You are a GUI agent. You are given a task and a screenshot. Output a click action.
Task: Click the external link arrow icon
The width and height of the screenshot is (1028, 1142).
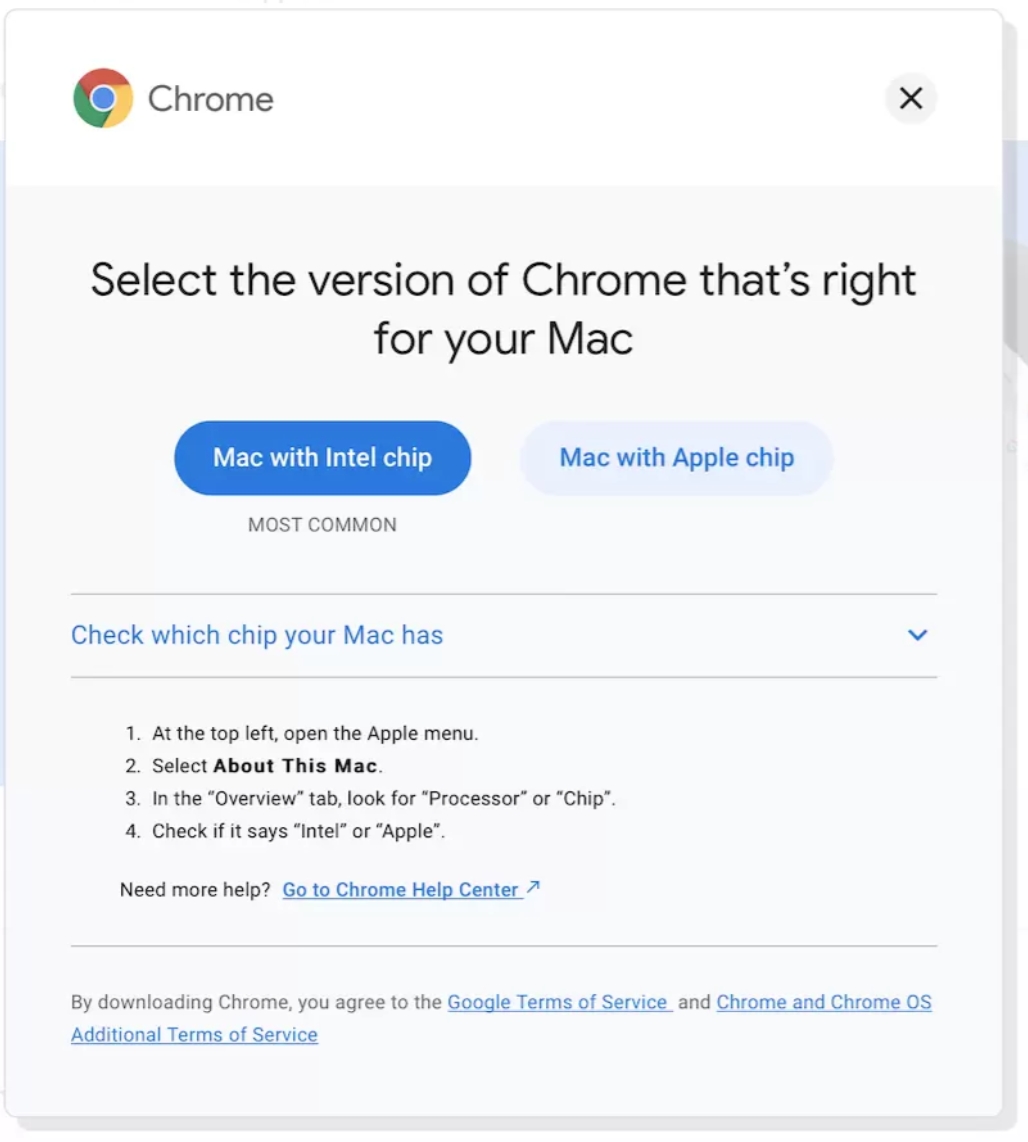tap(533, 887)
